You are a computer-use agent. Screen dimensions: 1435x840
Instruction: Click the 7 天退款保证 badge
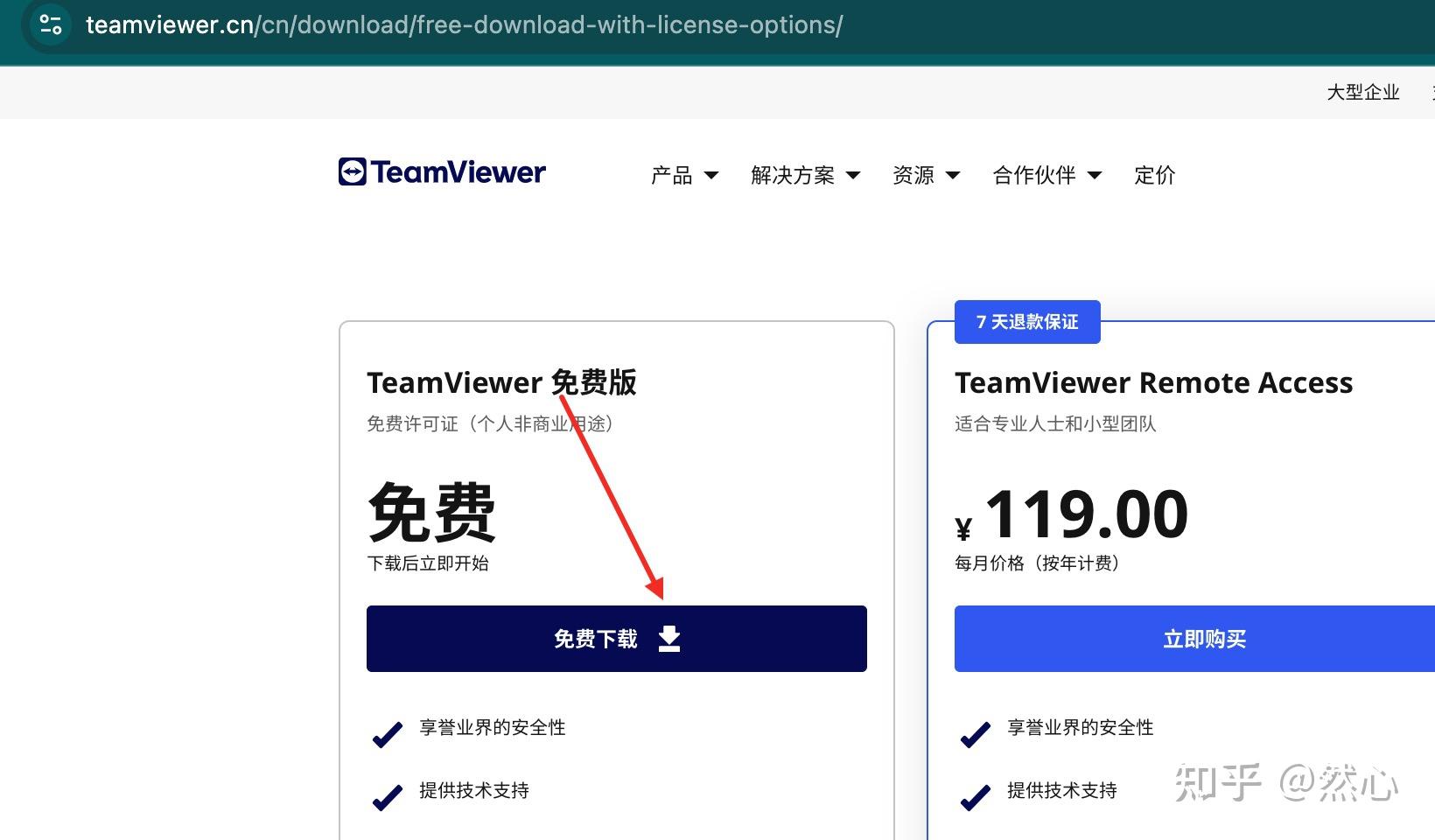1026,321
